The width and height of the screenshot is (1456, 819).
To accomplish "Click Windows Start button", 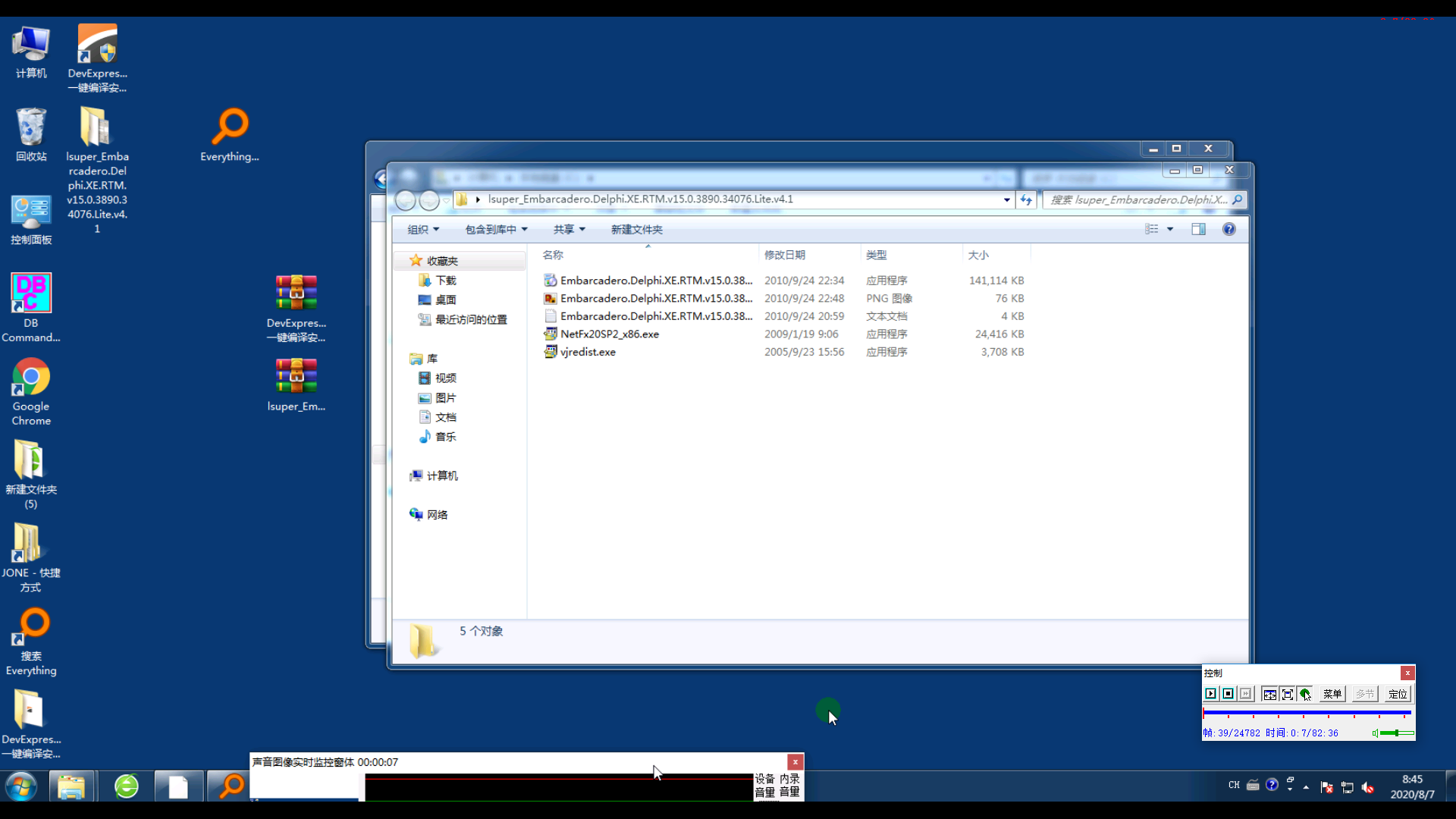I will pos(21,786).
